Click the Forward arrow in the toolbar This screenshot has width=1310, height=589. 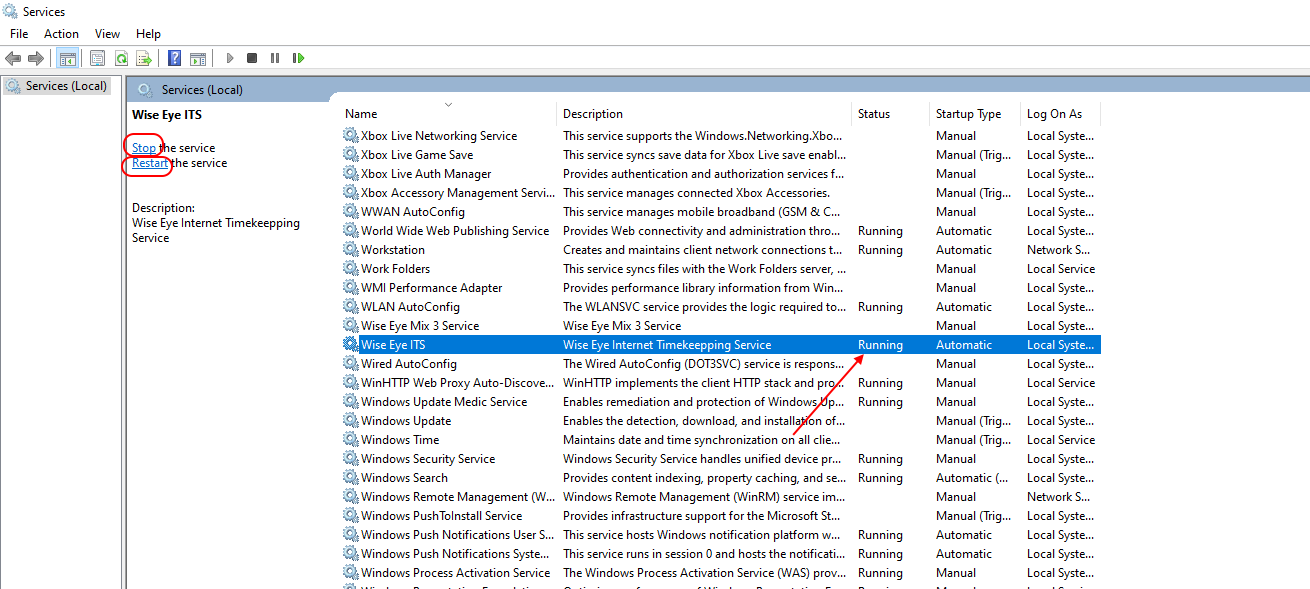[x=36, y=58]
